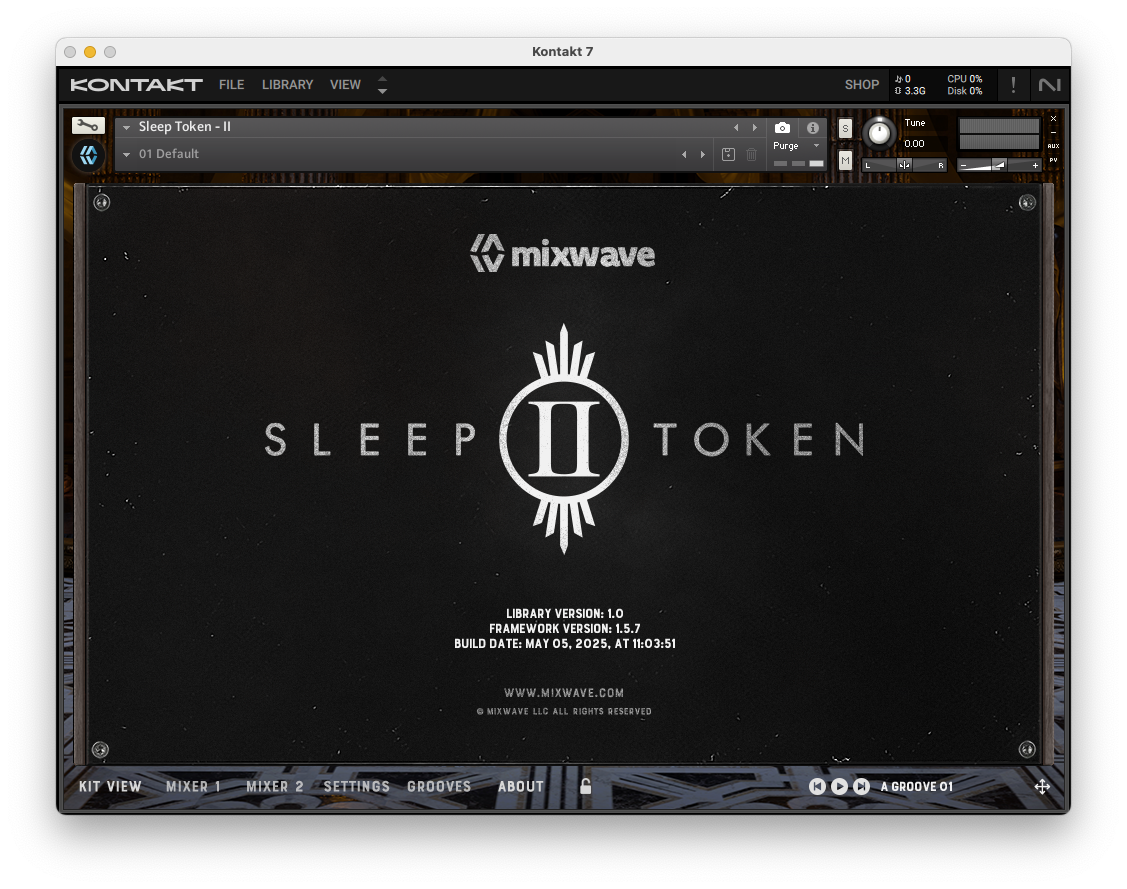This screenshot has height=889, width=1127.
Task: Click the Disk 0% usage readout
Action: (965, 91)
